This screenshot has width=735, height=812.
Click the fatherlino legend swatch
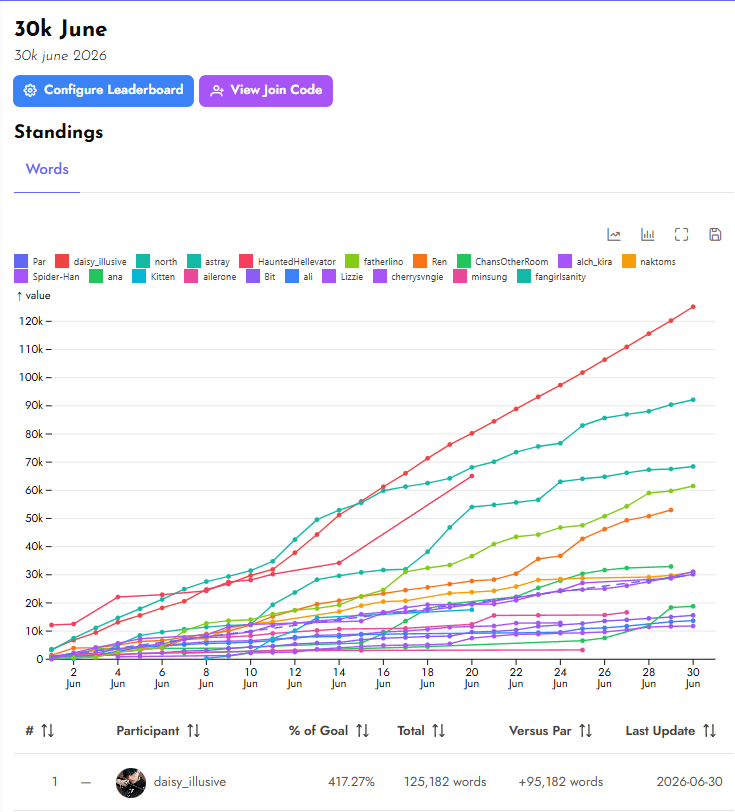pyautogui.click(x=352, y=262)
